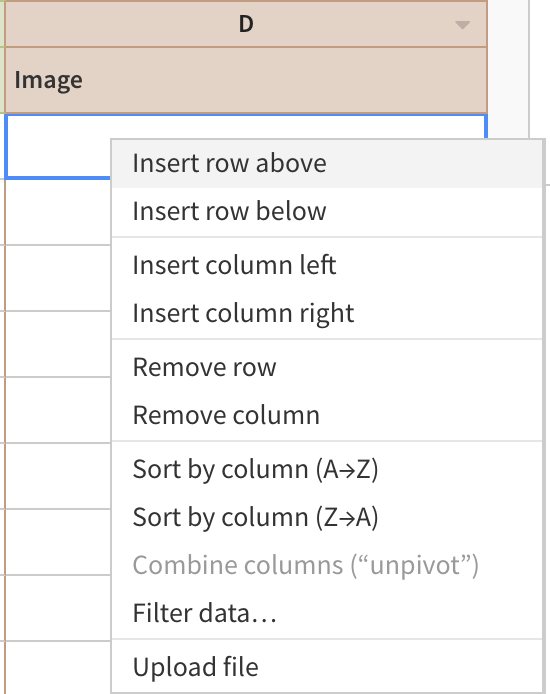Image resolution: width=550 pixels, height=694 pixels.
Task: Select Insert column left
Action: (327, 265)
